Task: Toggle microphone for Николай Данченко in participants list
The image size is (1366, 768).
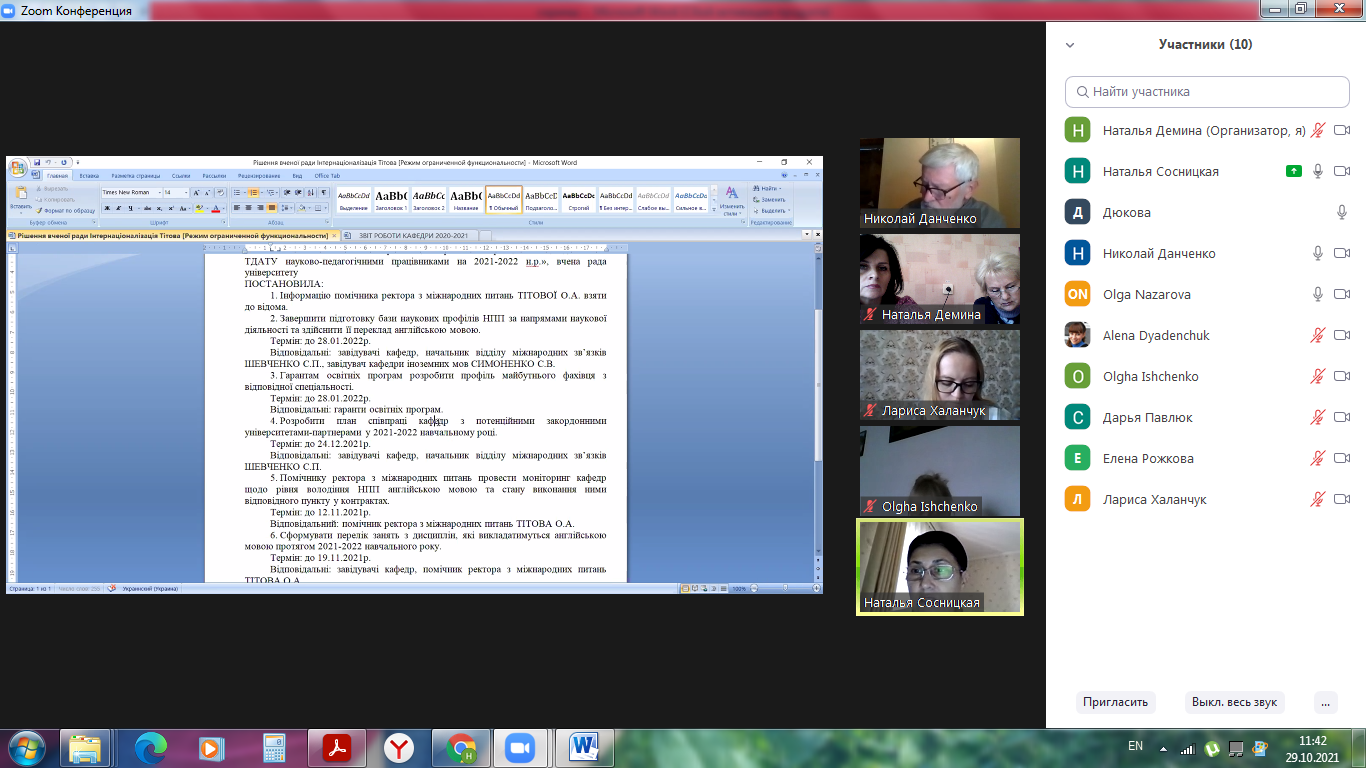Action: click(1318, 253)
